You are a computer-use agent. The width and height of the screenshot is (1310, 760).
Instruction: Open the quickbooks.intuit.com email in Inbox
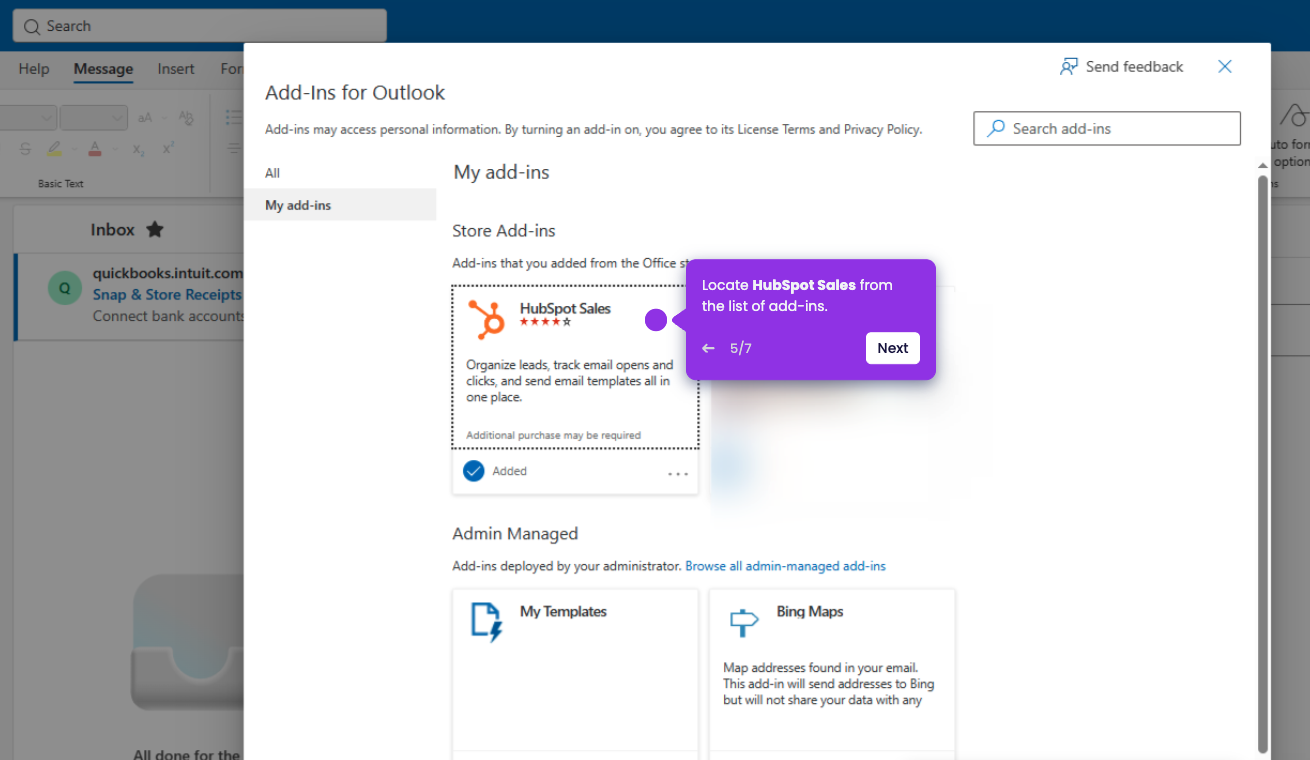(129, 295)
